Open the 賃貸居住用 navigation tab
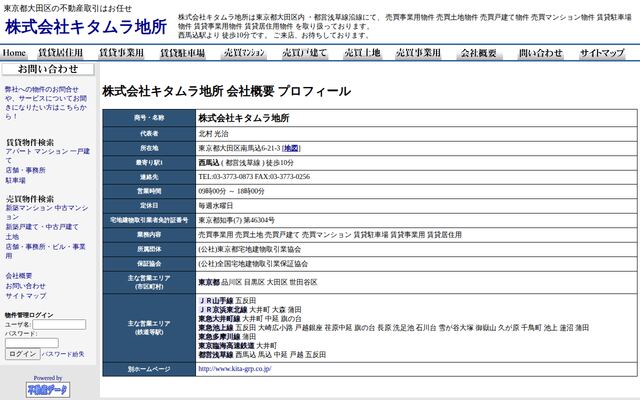 60,53
